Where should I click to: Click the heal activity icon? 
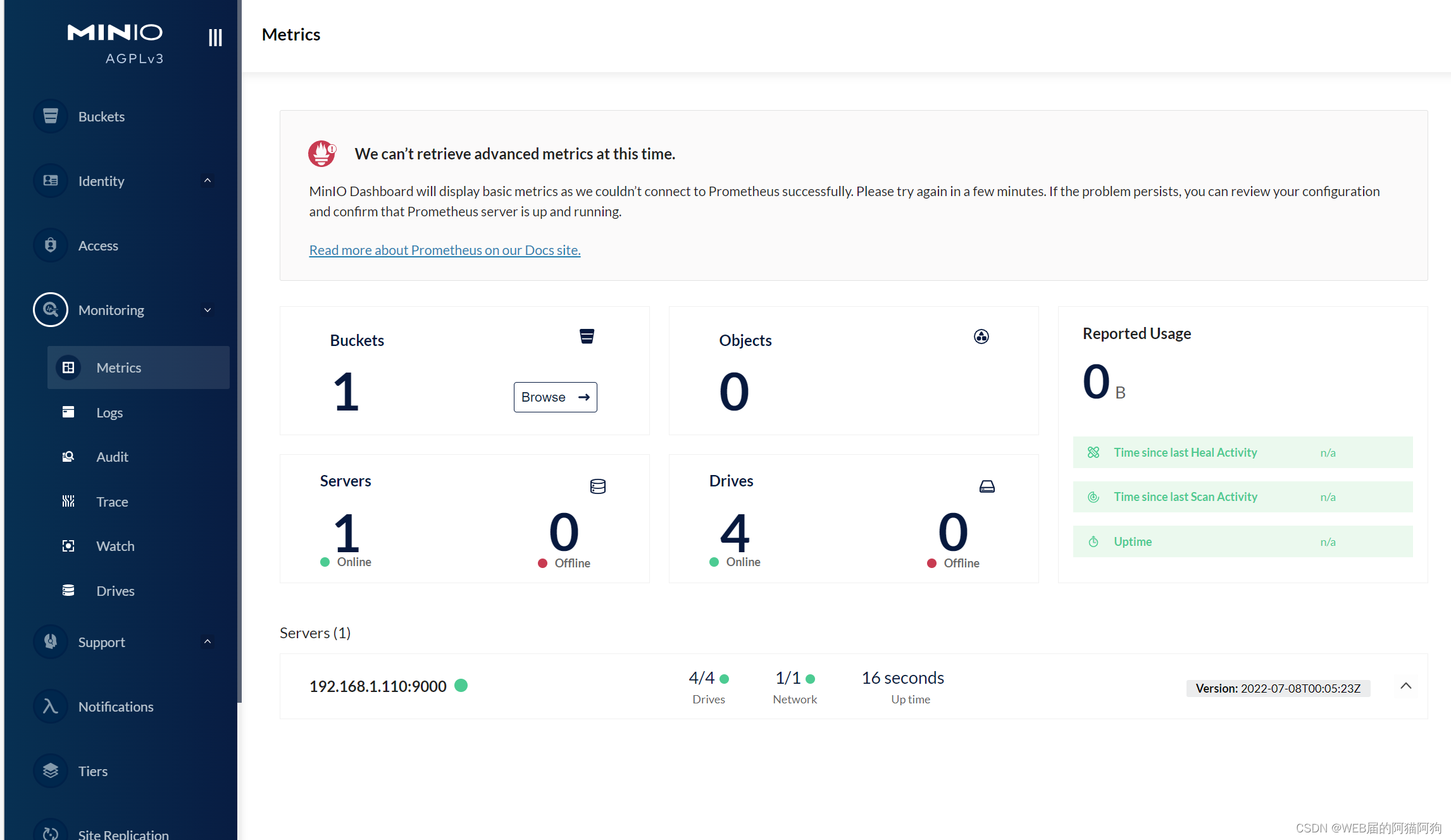1093,452
